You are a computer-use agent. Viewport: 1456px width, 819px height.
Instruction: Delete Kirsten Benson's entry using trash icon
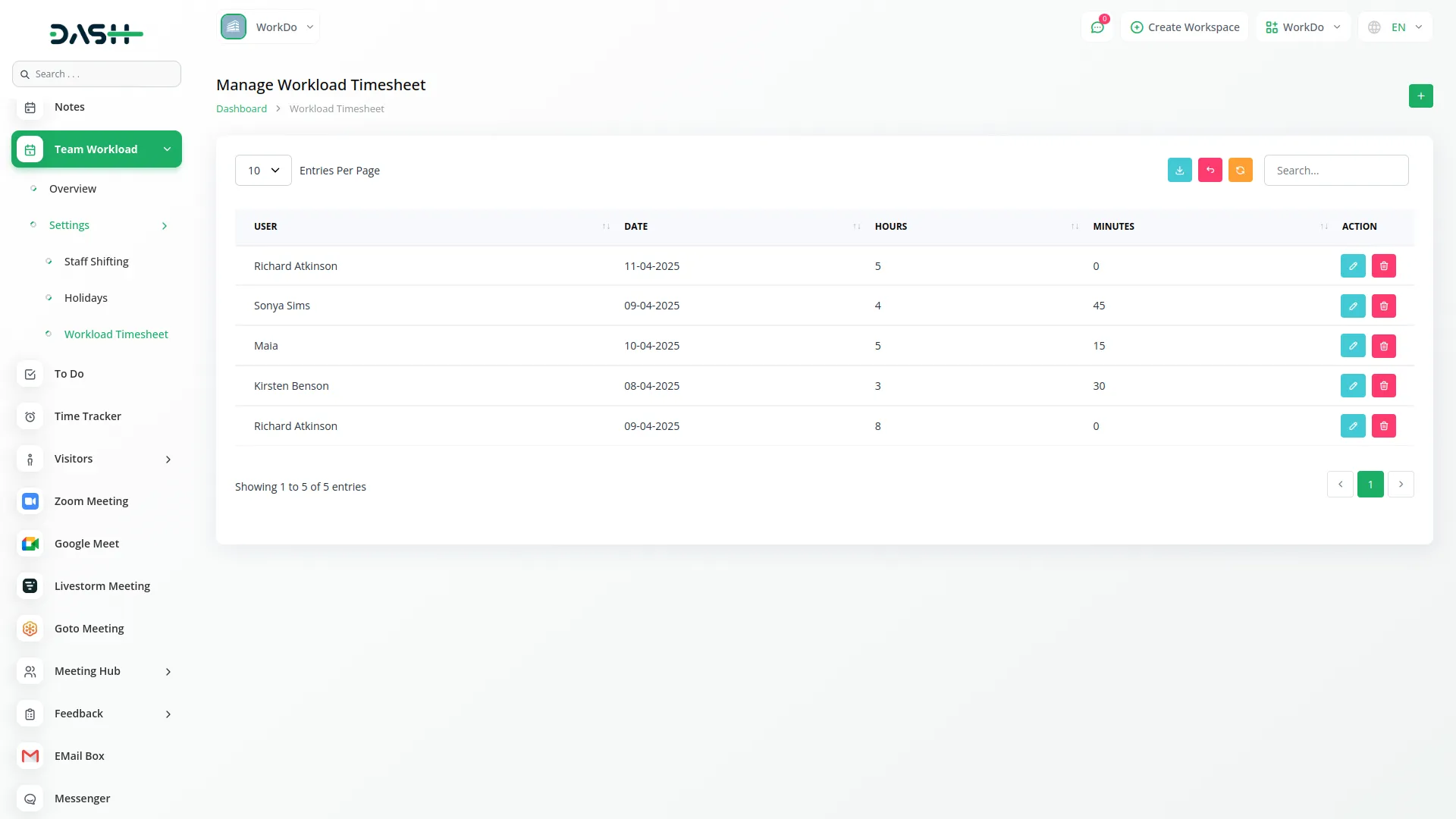(1383, 385)
